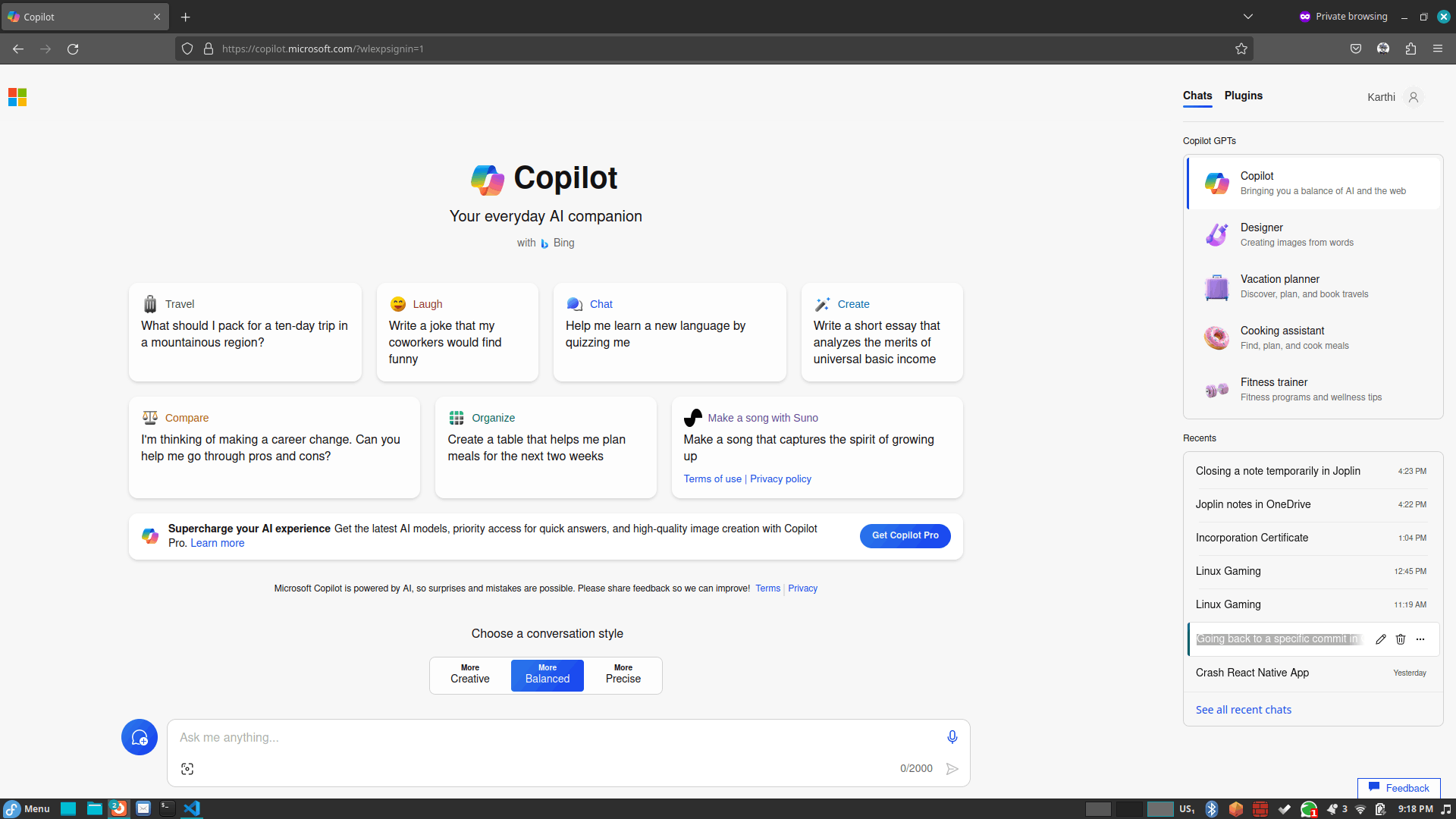Screen dimensions: 1456x819
Task: Open the See all recent chats link
Action: pos(1244,710)
